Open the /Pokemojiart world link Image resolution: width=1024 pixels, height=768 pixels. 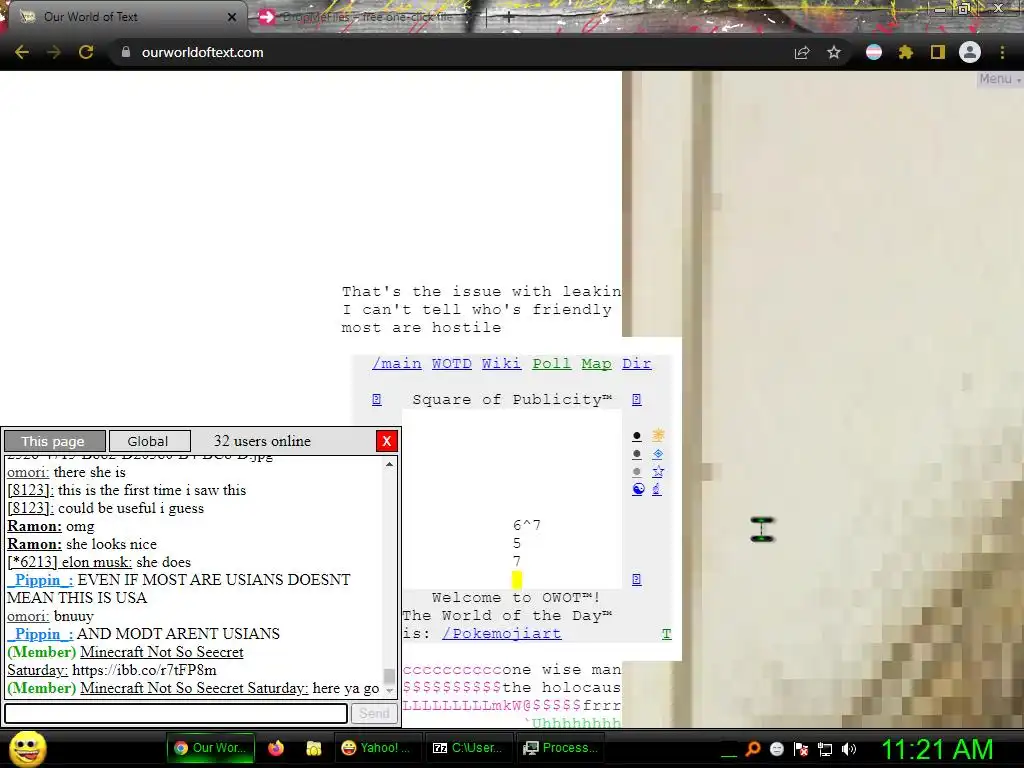click(x=502, y=633)
